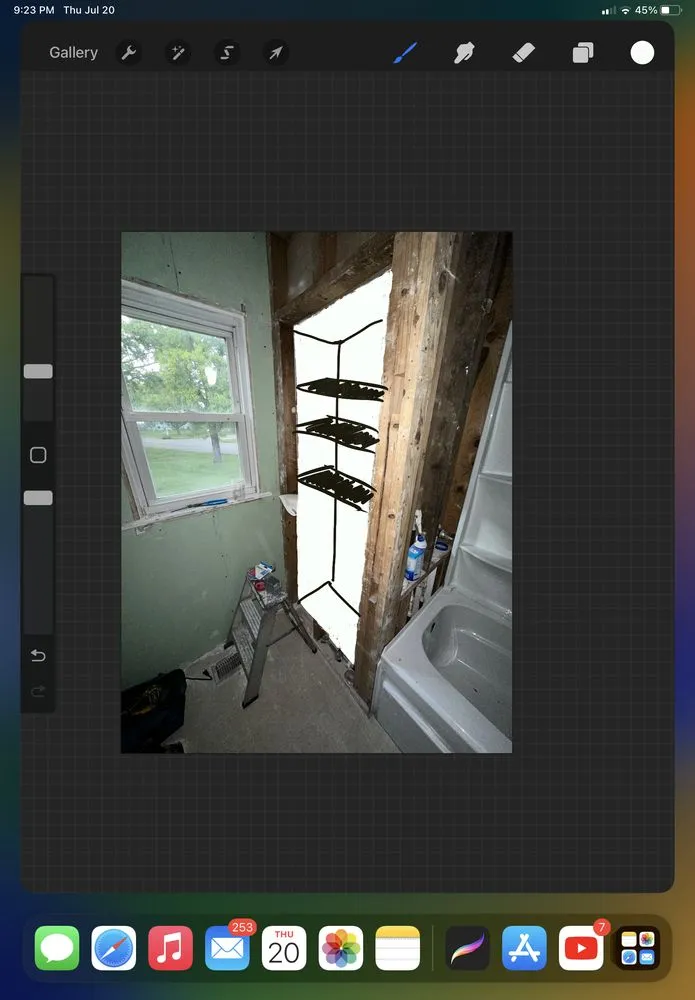
Task: Tap the square modify button on sidebar
Action: coord(38,455)
